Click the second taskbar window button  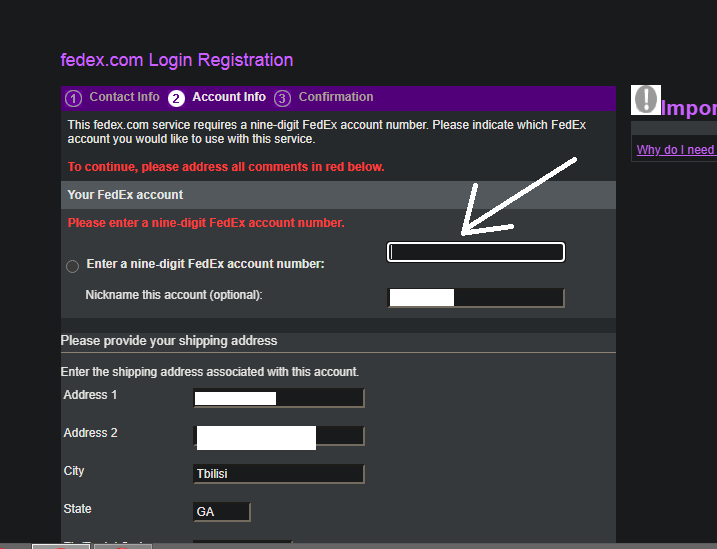tap(123, 546)
